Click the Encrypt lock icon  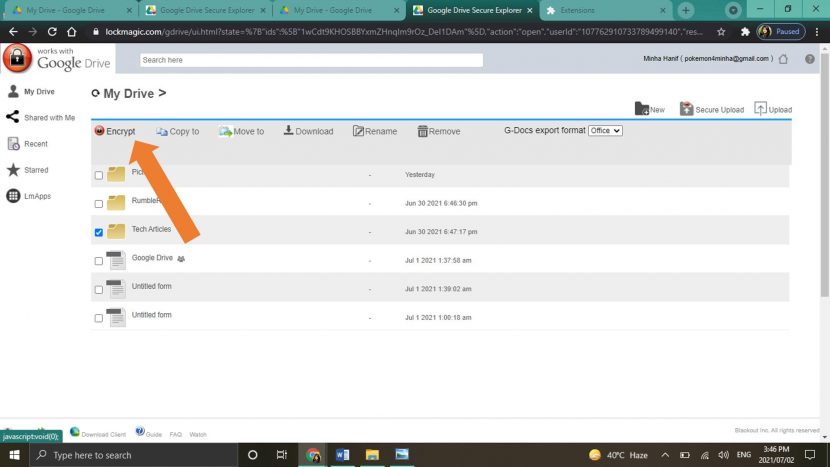99,130
